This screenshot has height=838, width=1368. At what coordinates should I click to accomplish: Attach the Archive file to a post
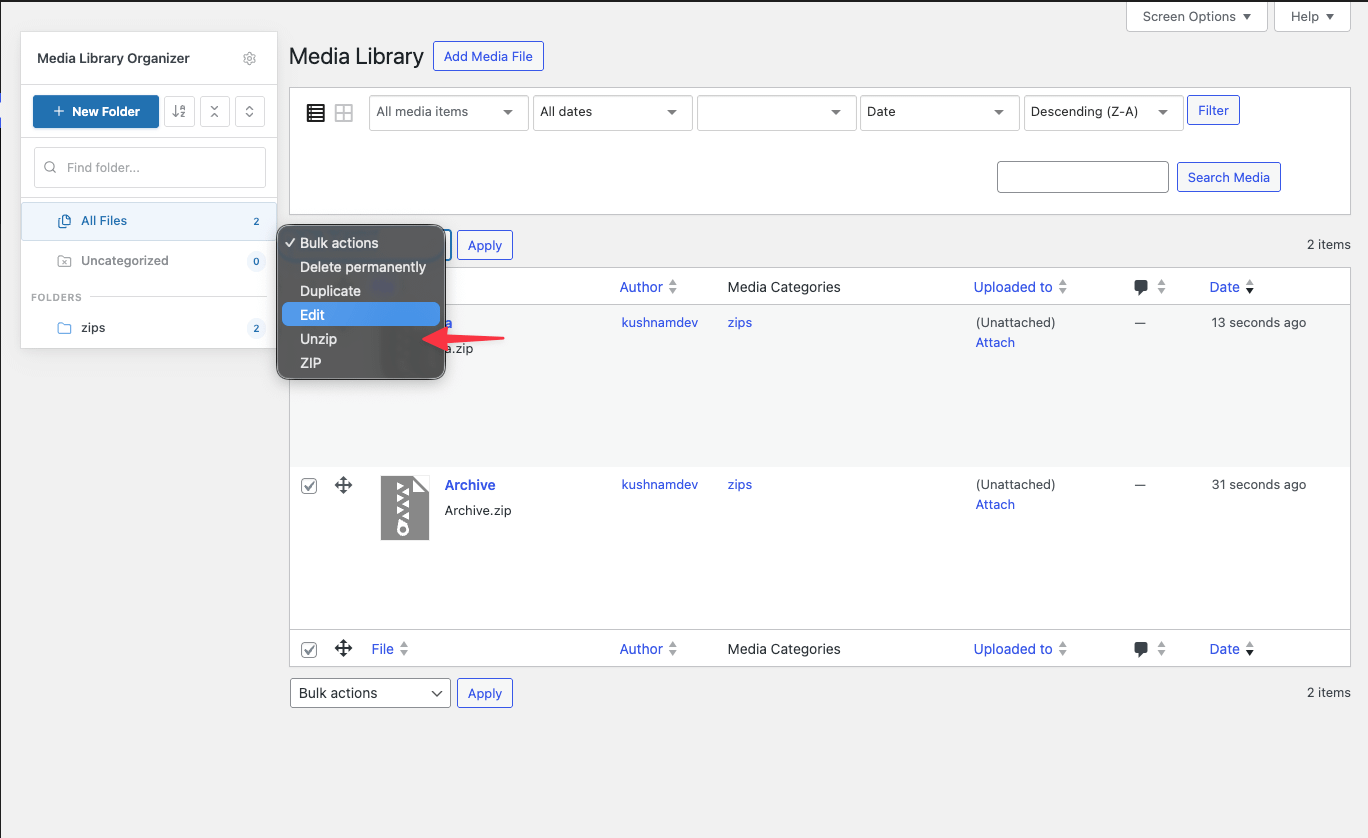(x=994, y=504)
